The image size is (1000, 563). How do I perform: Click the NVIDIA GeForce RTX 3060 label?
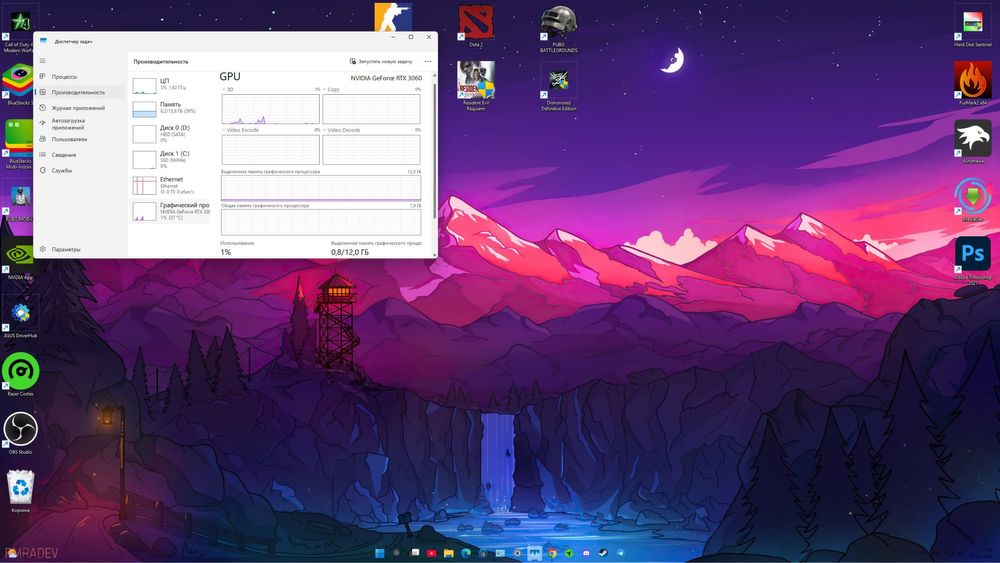pyautogui.click(x=386, y=78)
